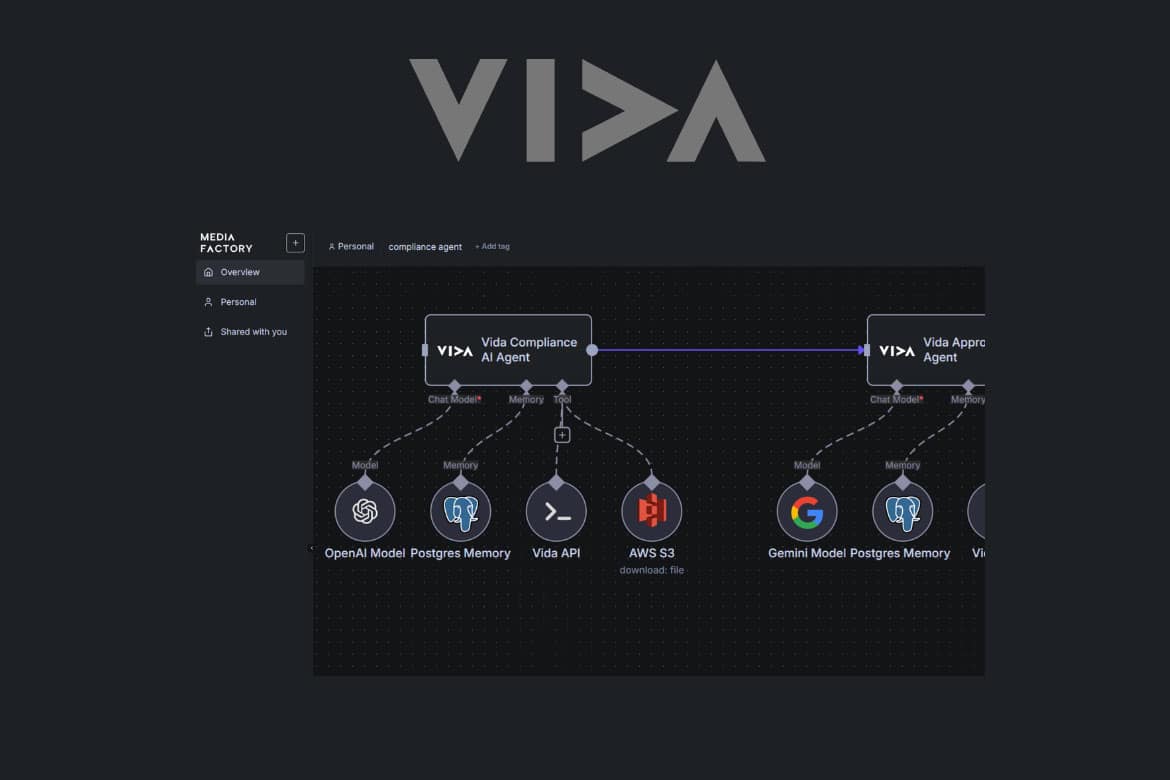Click Vida Compliance Agent's output connector dot
The image size is (1170, 780).
pyautogui.click(x=592, y=350)
